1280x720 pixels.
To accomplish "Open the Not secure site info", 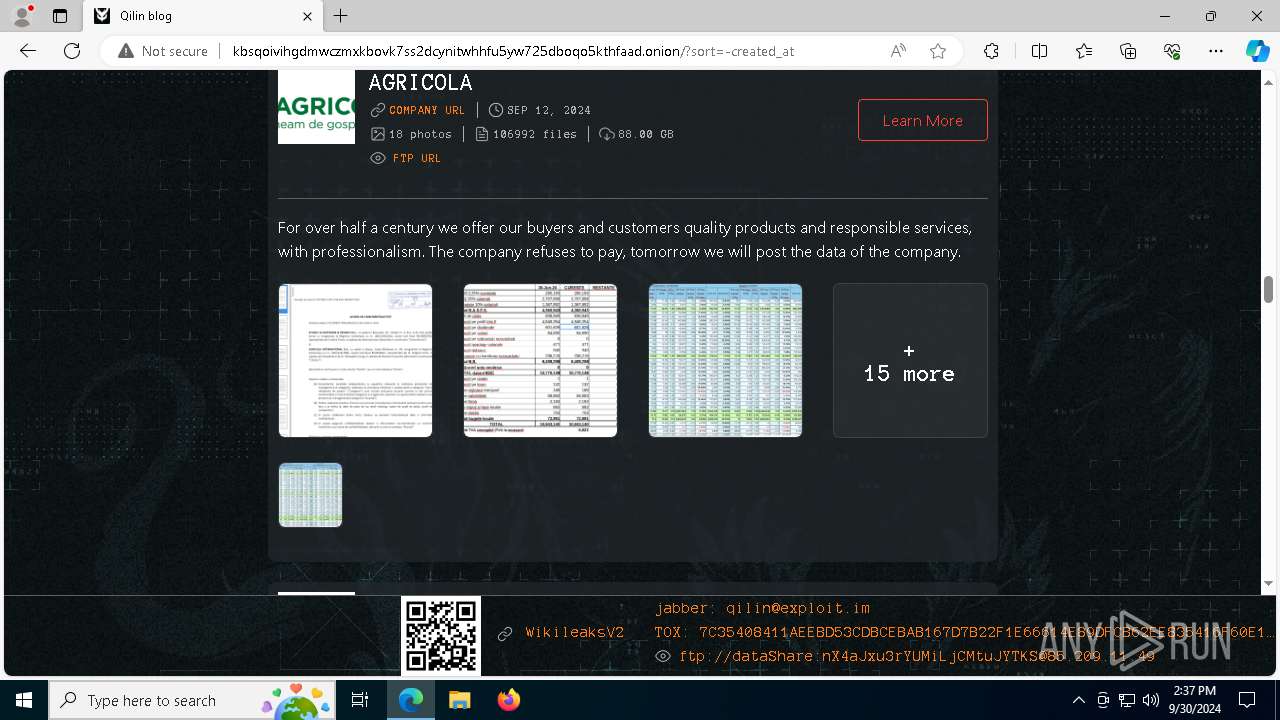I will (163, 51).
